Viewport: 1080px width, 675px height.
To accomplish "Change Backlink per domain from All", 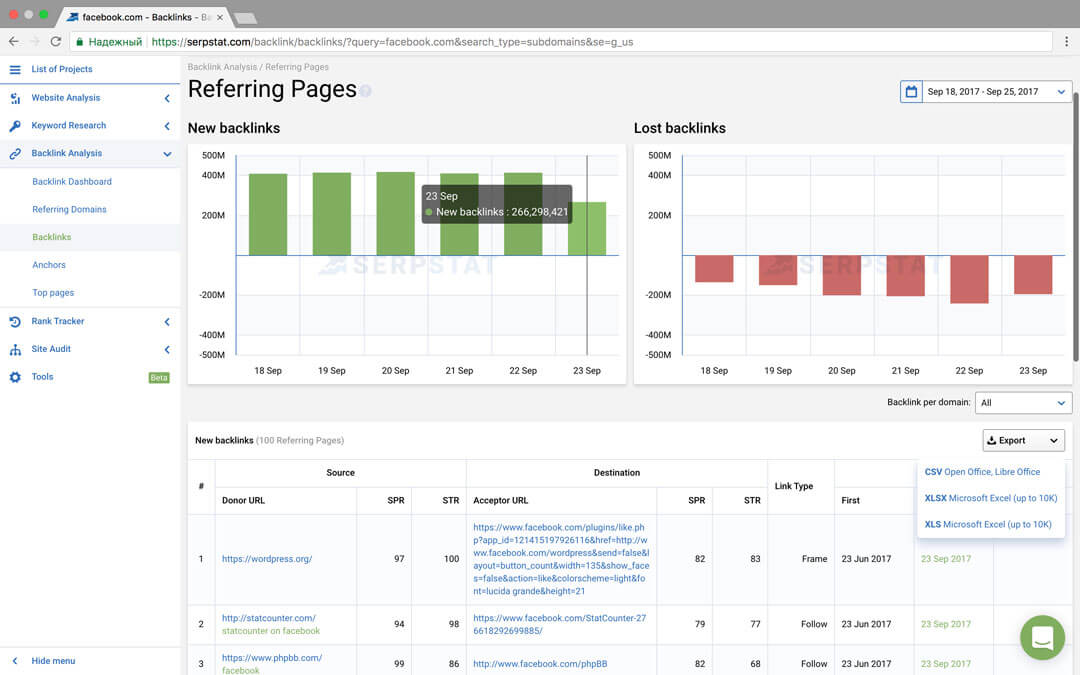I will click(1023, 403).
